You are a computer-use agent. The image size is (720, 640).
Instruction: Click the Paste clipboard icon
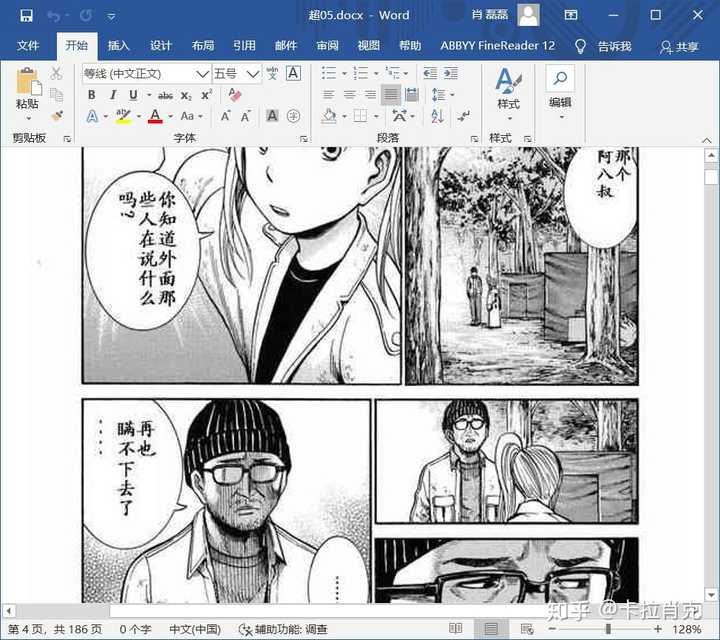point(28,81)
